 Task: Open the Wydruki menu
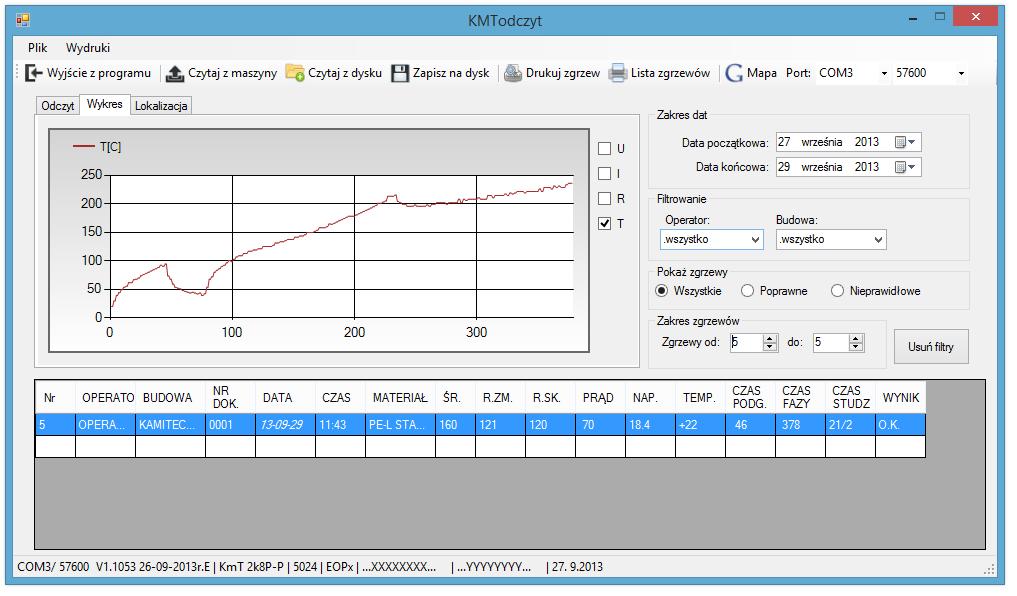pos(88,48)
